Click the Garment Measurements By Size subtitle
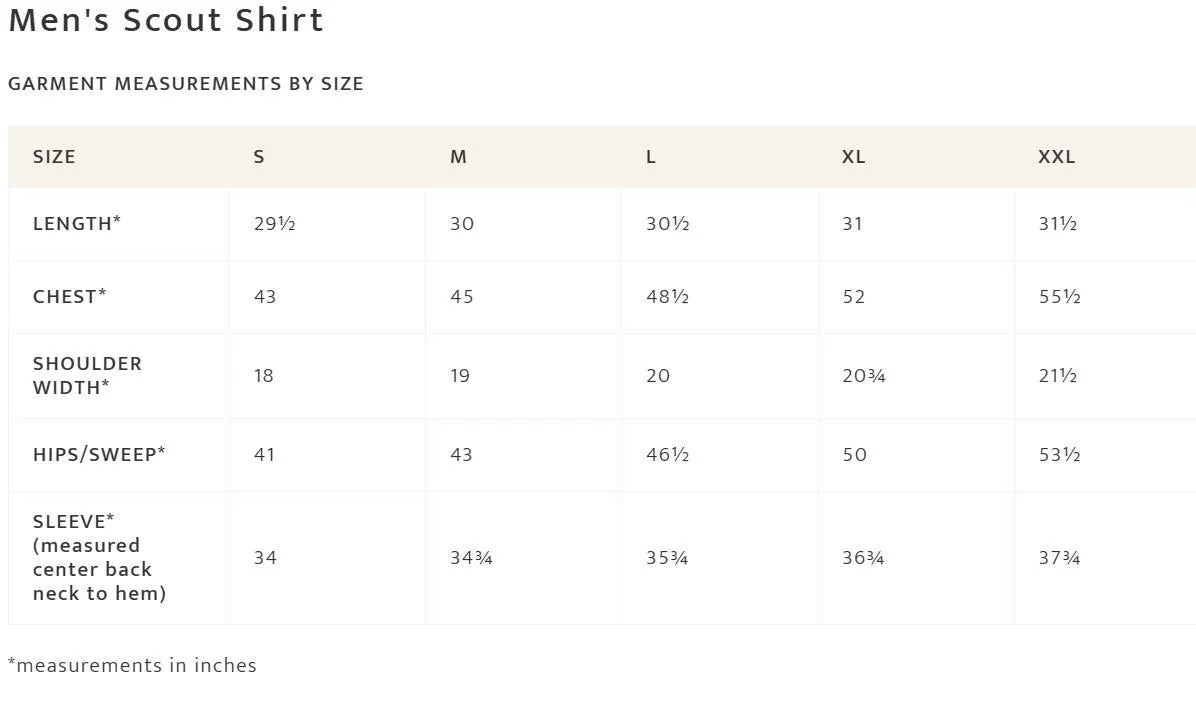1196x712 pixels. (186, 83)
